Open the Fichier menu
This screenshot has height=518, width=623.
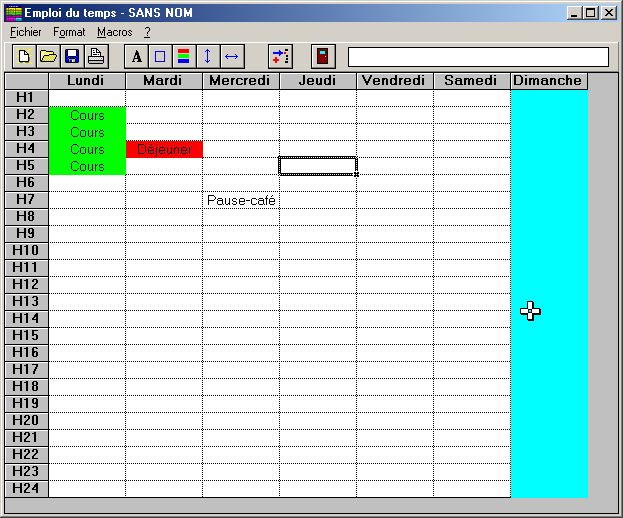[25, 32]
